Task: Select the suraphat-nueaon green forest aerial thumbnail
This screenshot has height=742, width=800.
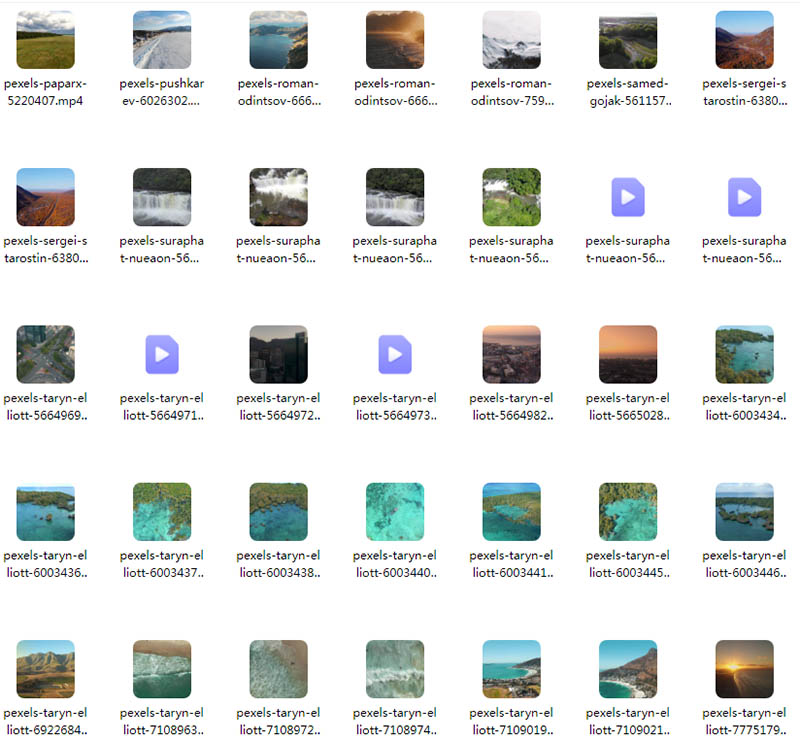Action: pos(511,197)
